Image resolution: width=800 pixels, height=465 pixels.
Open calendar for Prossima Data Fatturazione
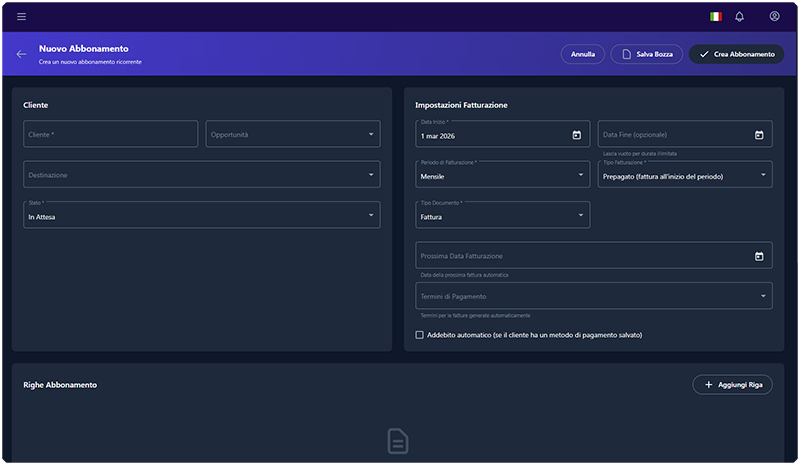coord(758,256)
